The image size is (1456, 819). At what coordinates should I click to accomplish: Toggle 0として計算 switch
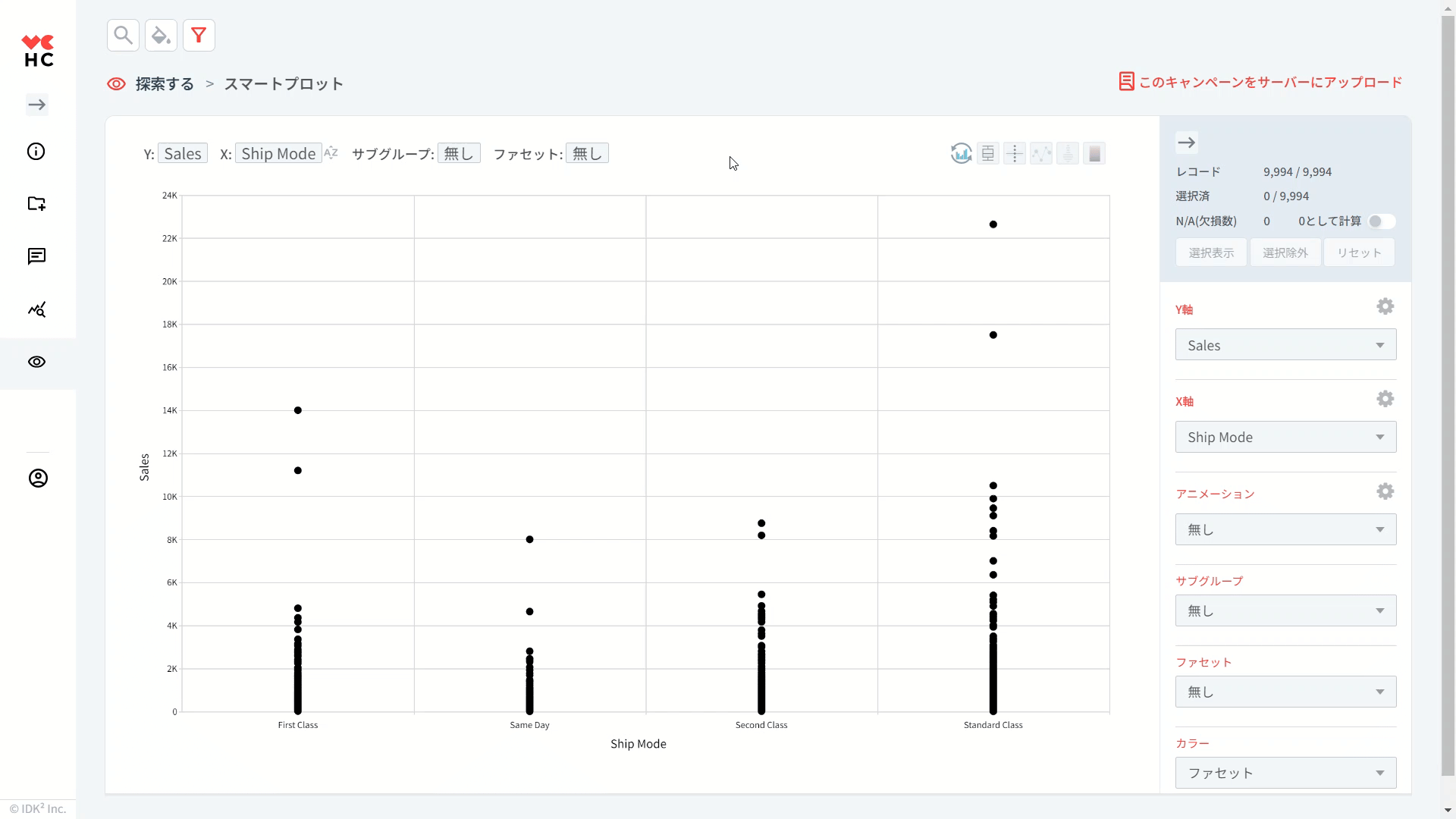pyautogui.click(x=1380, y=221)
